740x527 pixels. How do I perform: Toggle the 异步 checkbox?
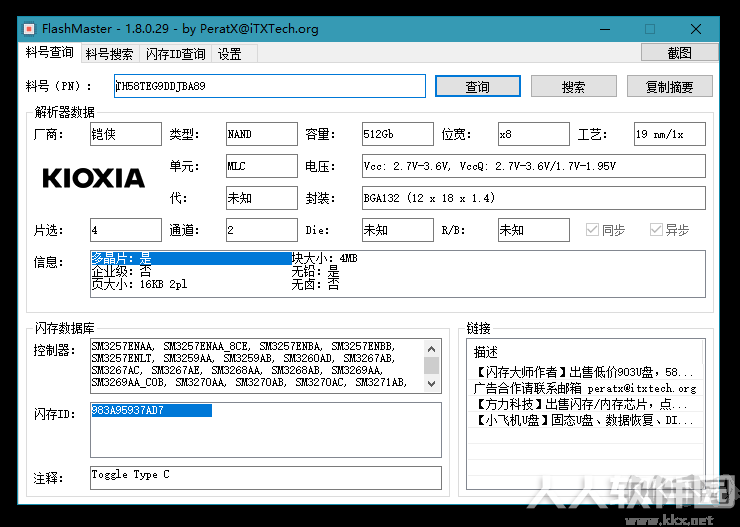coord(669,230)
